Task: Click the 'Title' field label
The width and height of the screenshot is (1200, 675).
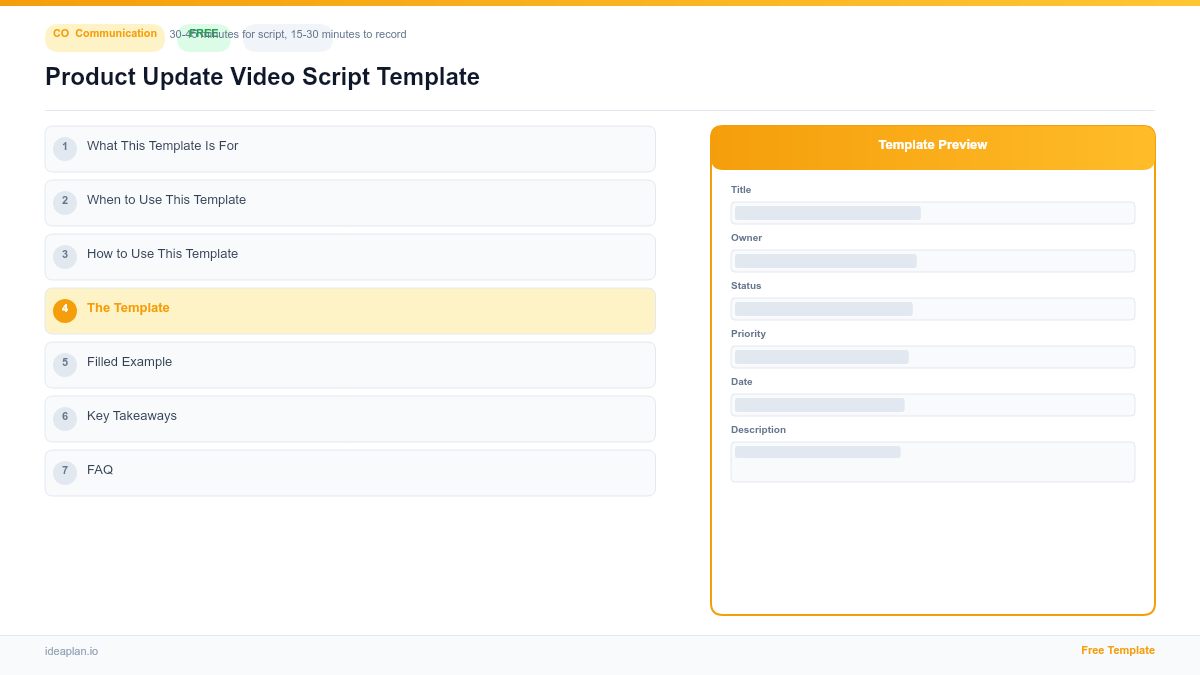Action: click(x=741, y=190)
